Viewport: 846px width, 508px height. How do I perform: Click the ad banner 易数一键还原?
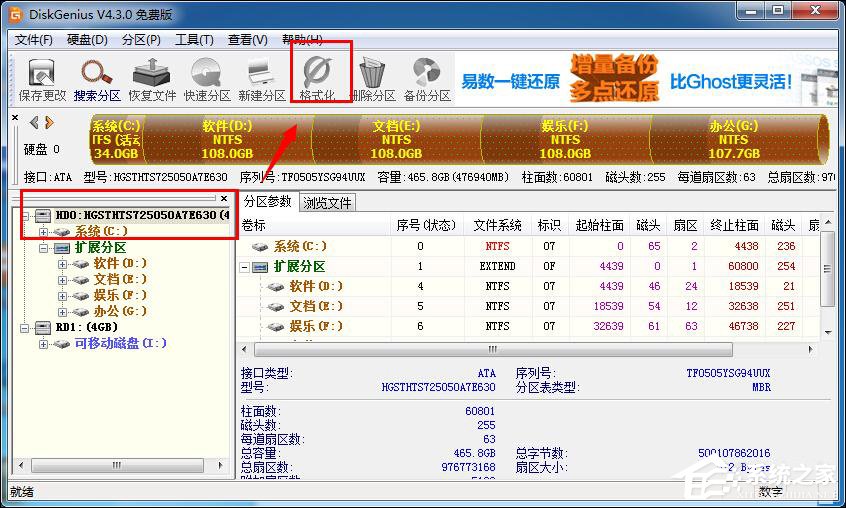(x=510, y=81)
